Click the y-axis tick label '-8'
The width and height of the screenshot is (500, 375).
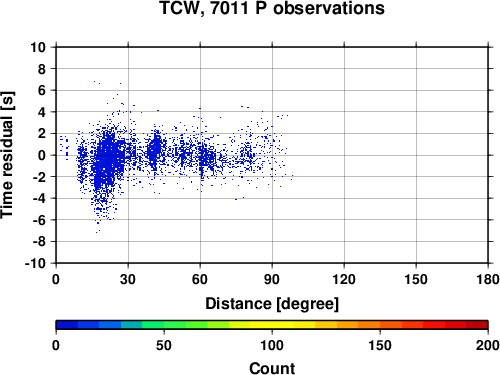[39, 242]
